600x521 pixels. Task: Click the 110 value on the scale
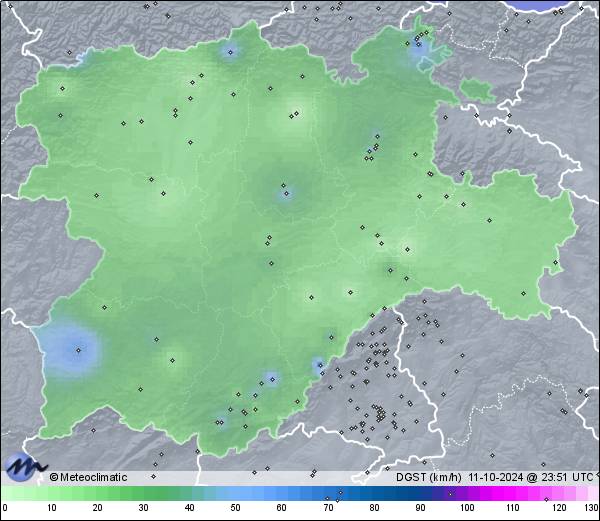513,508
